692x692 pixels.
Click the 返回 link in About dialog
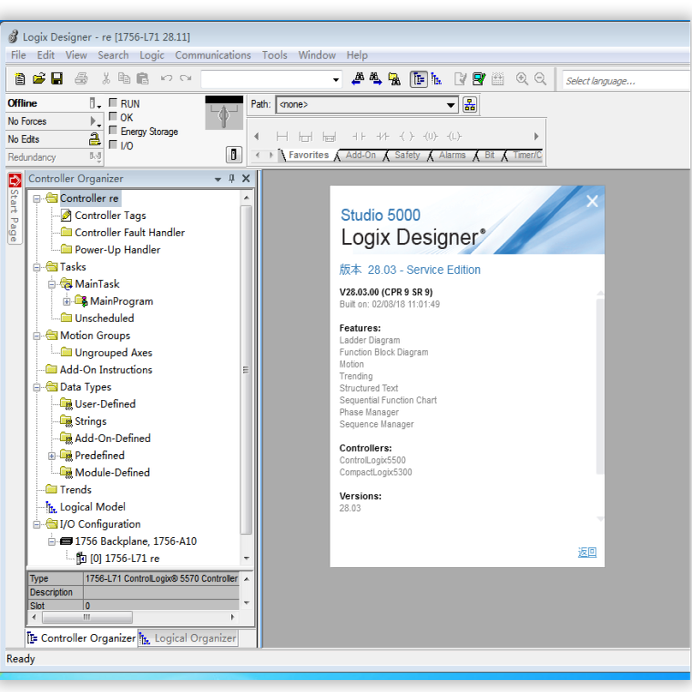[x=587, y=552]
